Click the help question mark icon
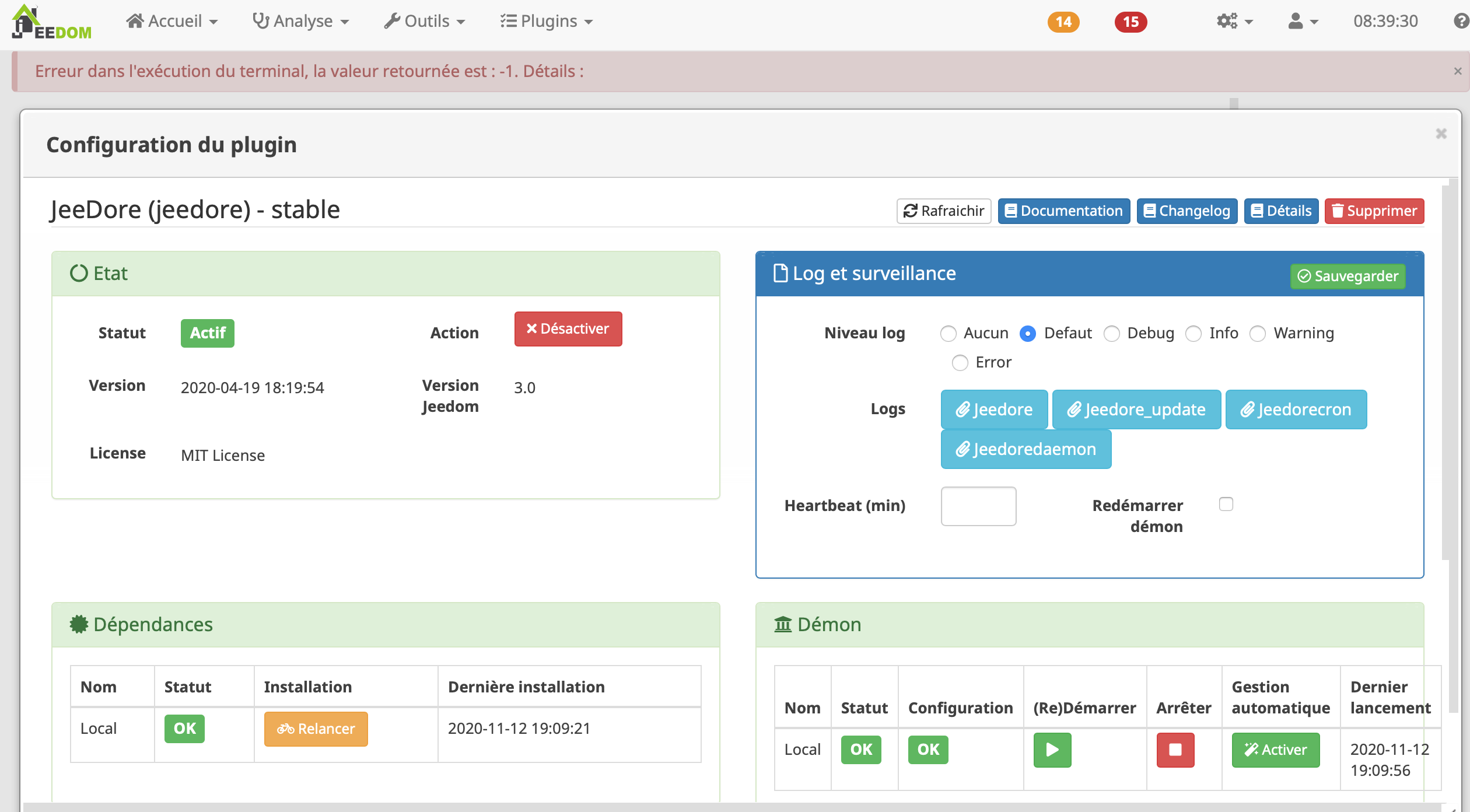1470x812 pixels. [x=1461, y=22]
